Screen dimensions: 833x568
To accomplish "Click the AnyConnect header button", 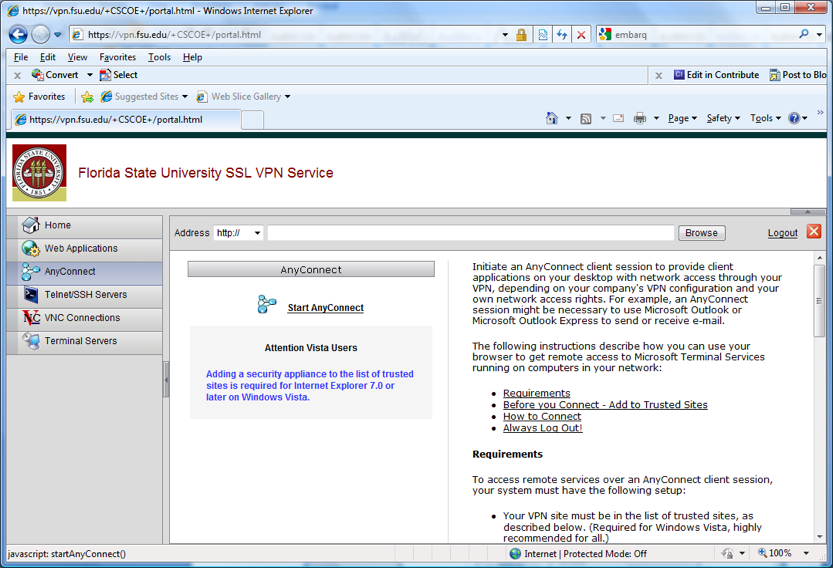I will coord(311,269).
